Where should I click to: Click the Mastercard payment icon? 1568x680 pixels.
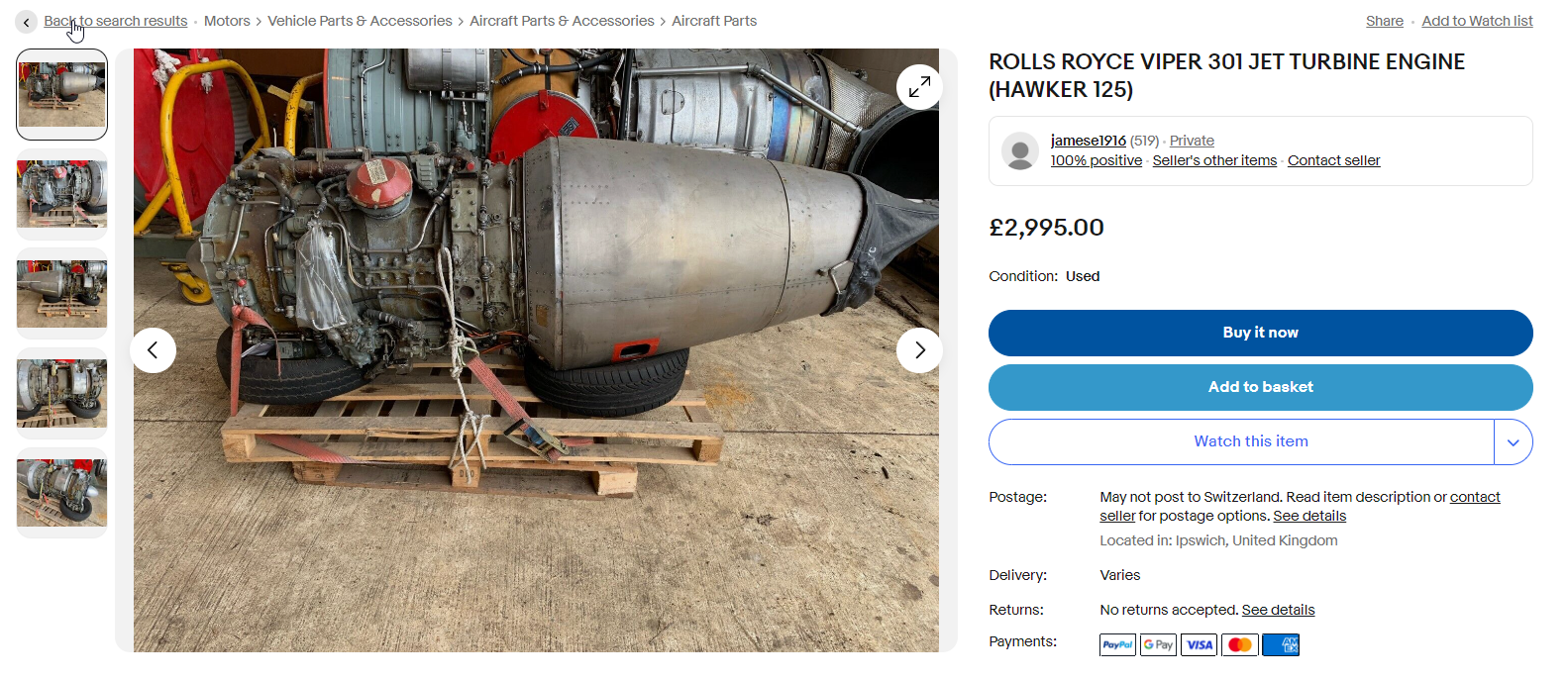click(1239, 645)
